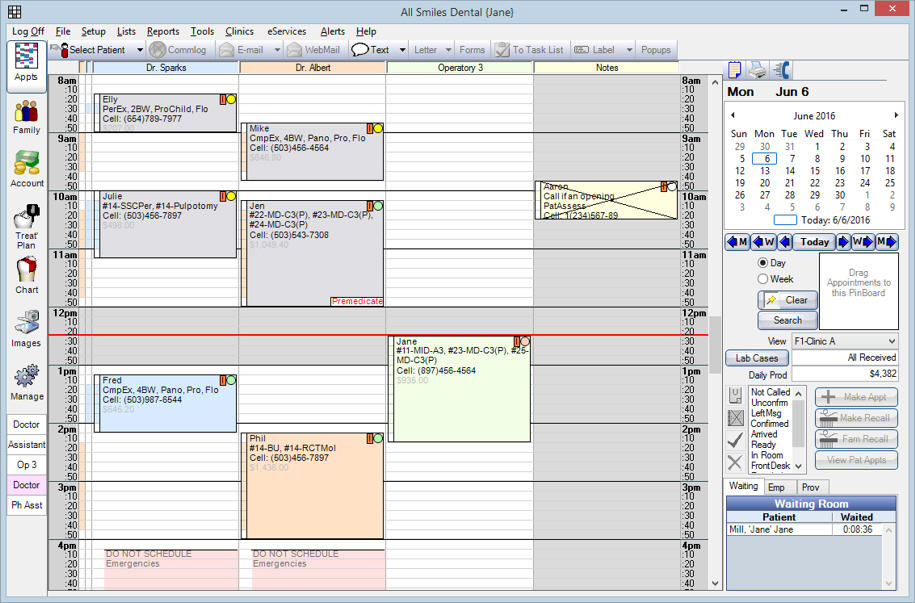Click the Text message toolbar button
Viewport: 915px width, 603px height.
click(372, 50)
